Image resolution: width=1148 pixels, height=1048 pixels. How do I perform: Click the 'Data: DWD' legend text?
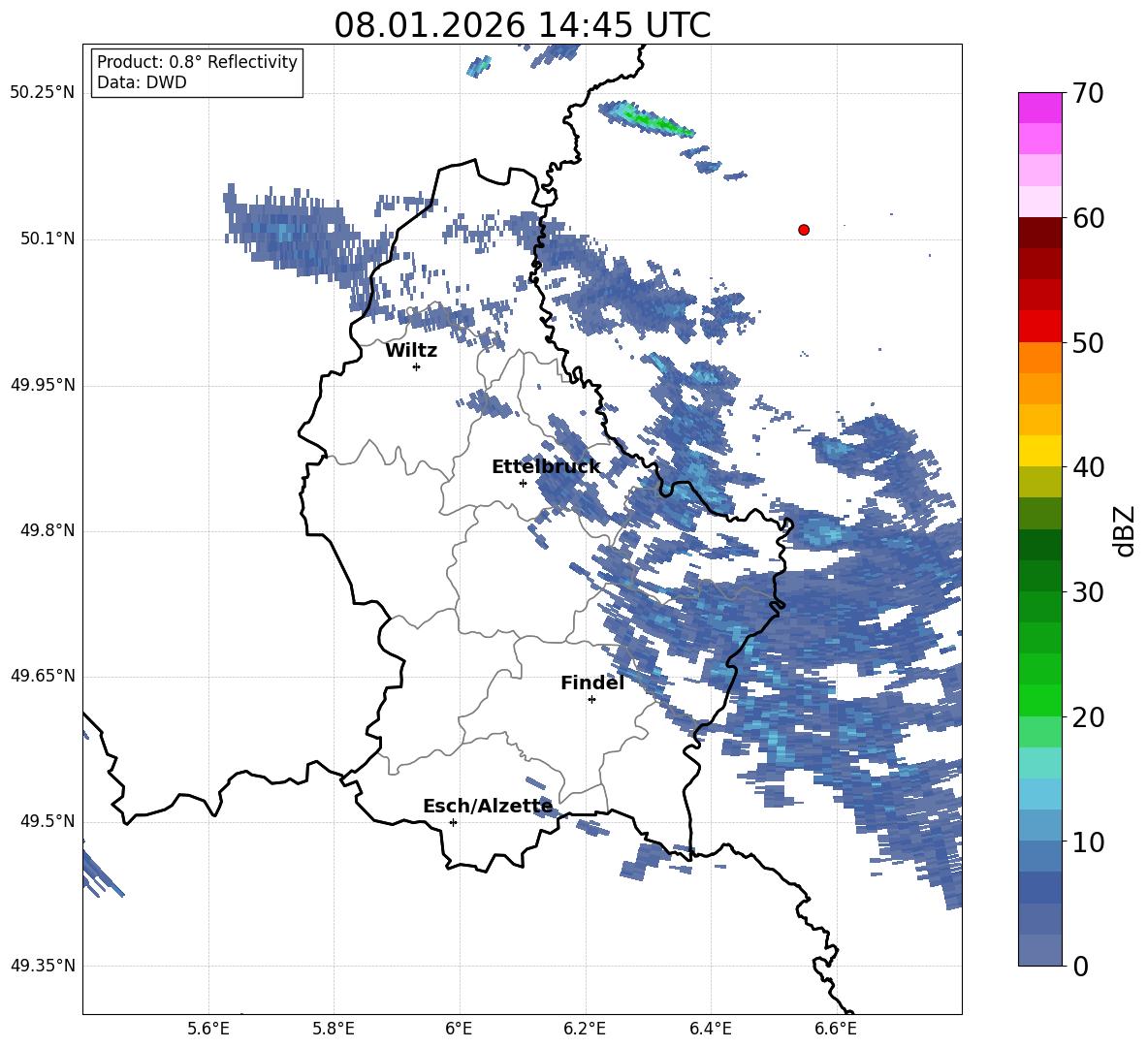pyautogui.click(x=142, y=82)
